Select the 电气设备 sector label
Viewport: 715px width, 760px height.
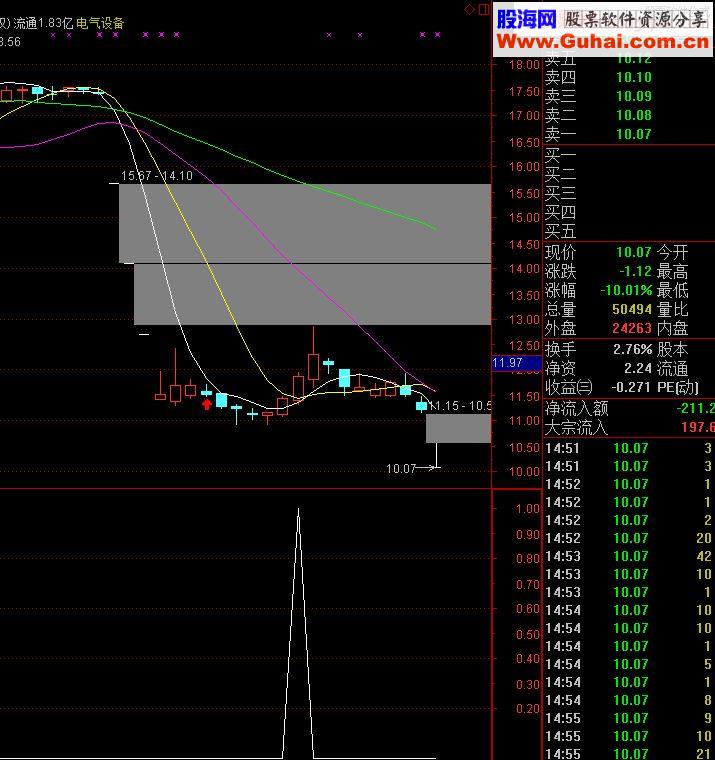point(100,23)
